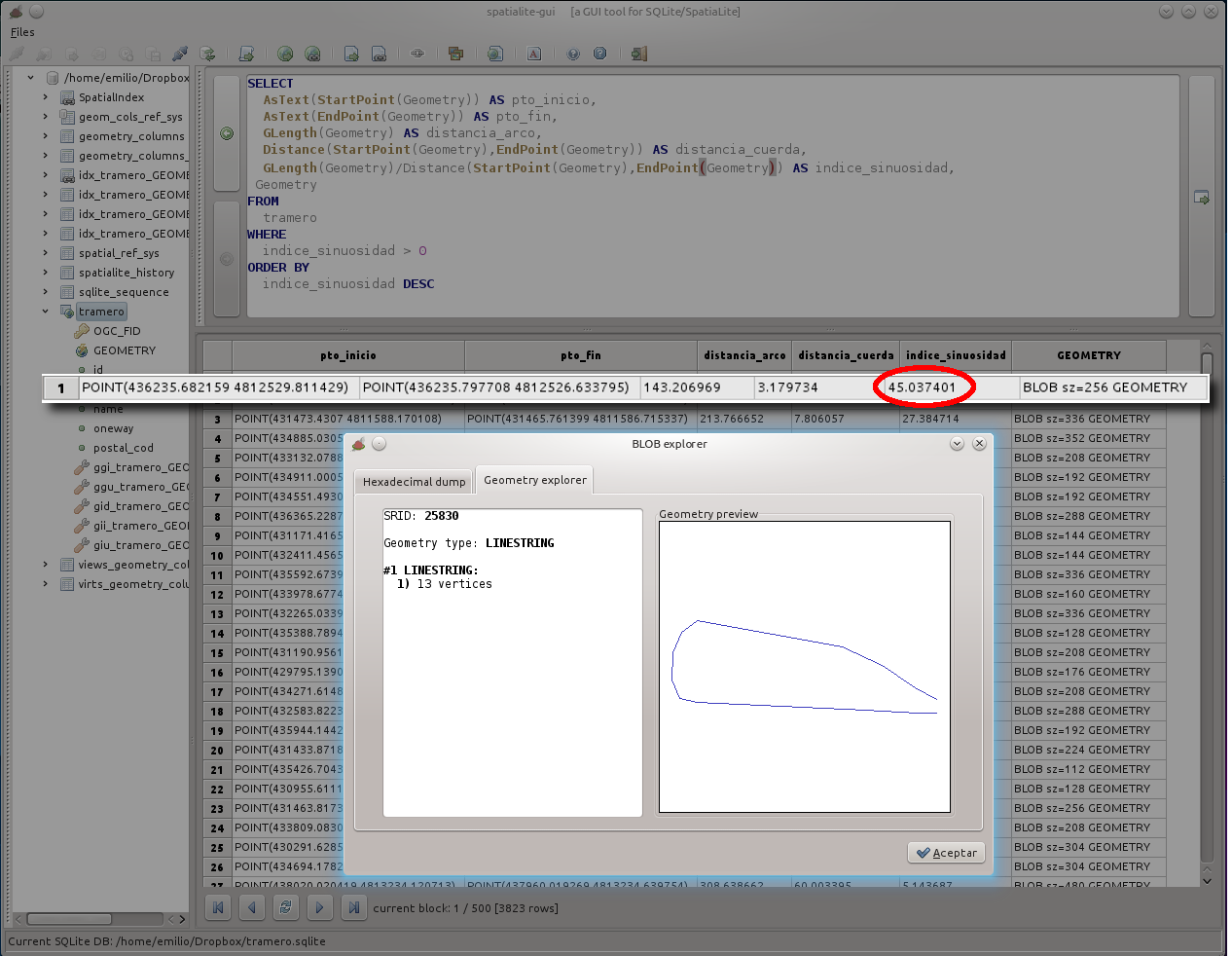
Task: Click the disconnect database plug icon
Action: click(180, 54)
